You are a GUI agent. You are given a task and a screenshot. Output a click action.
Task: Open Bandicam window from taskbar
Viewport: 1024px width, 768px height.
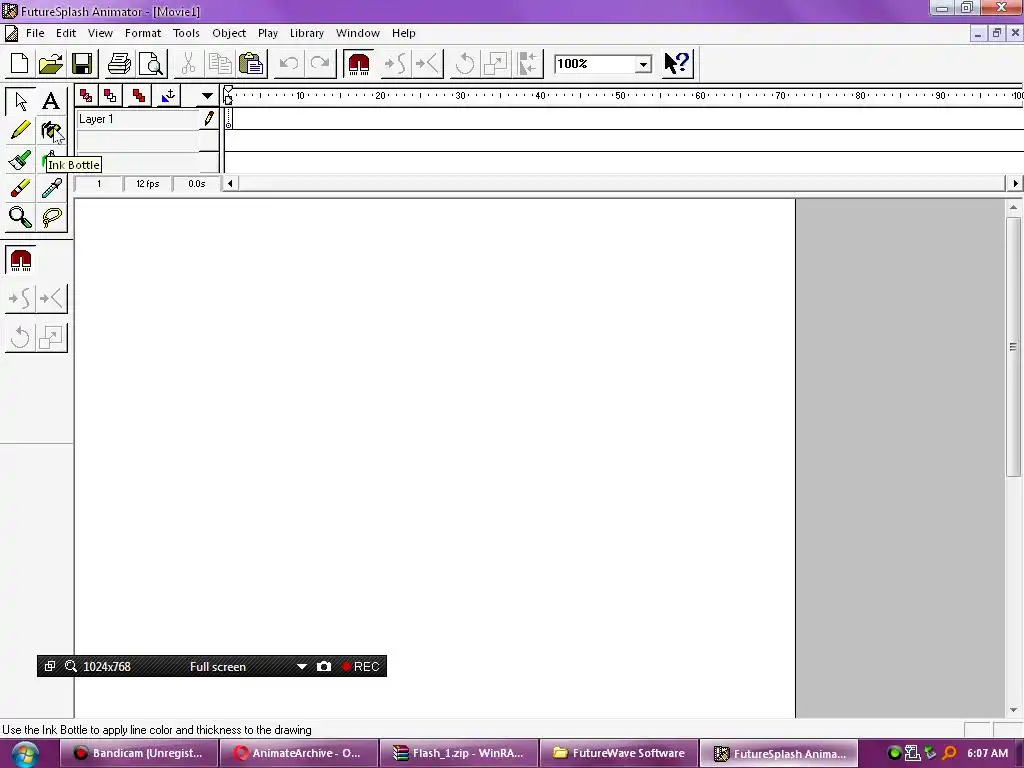tap(139, 753)
